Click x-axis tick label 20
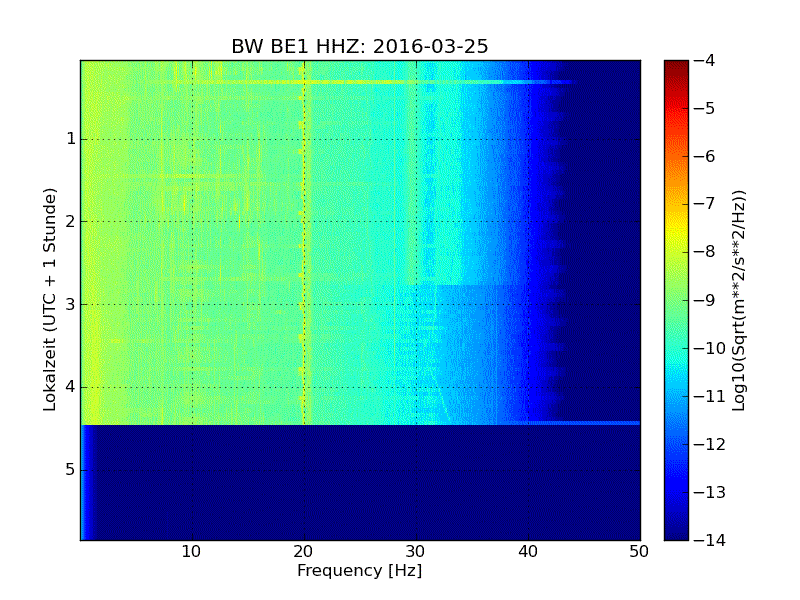This screenshot has width=800, height=600. click(304, 552)
